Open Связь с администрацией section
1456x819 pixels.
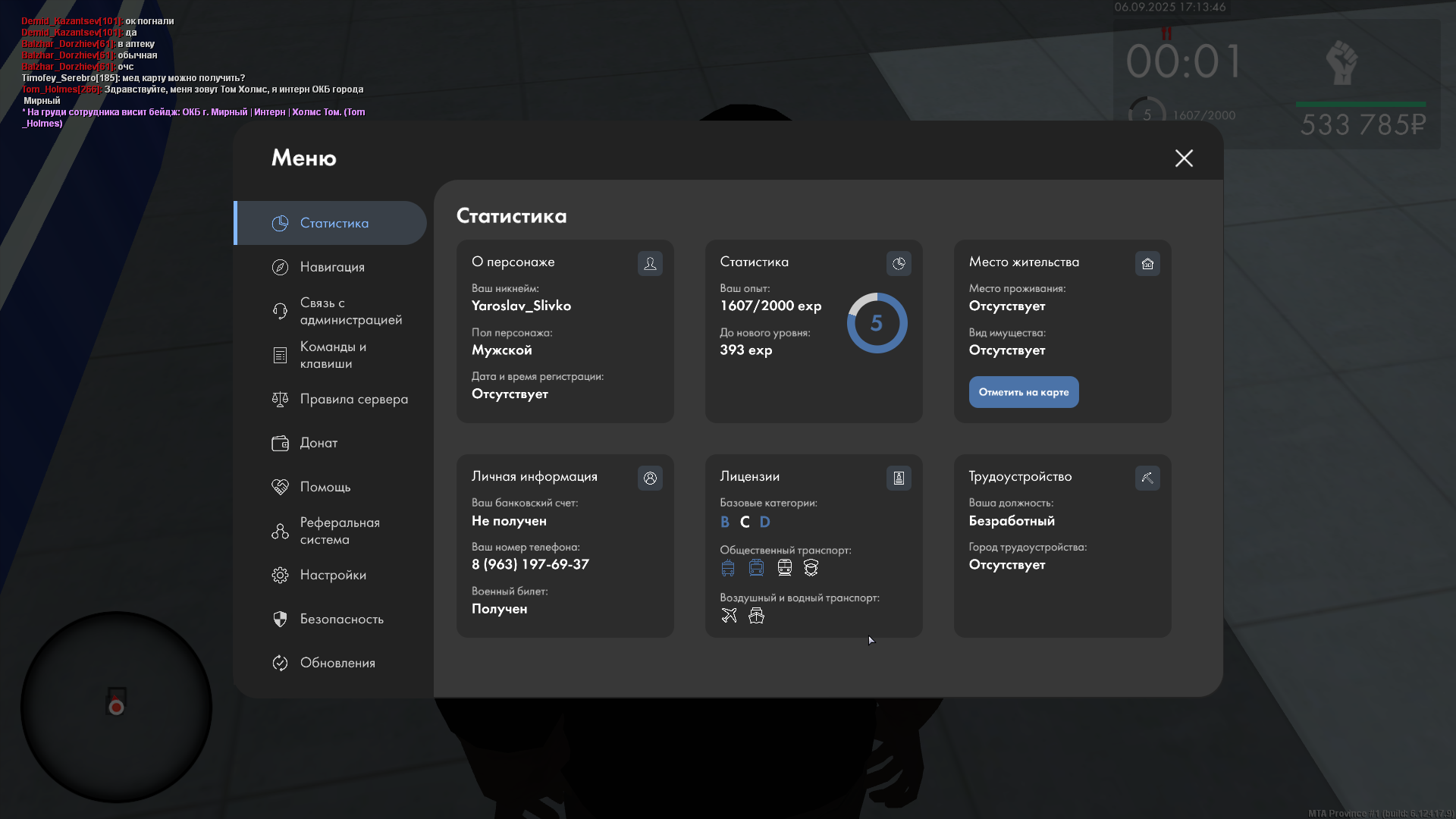[331, 311]
